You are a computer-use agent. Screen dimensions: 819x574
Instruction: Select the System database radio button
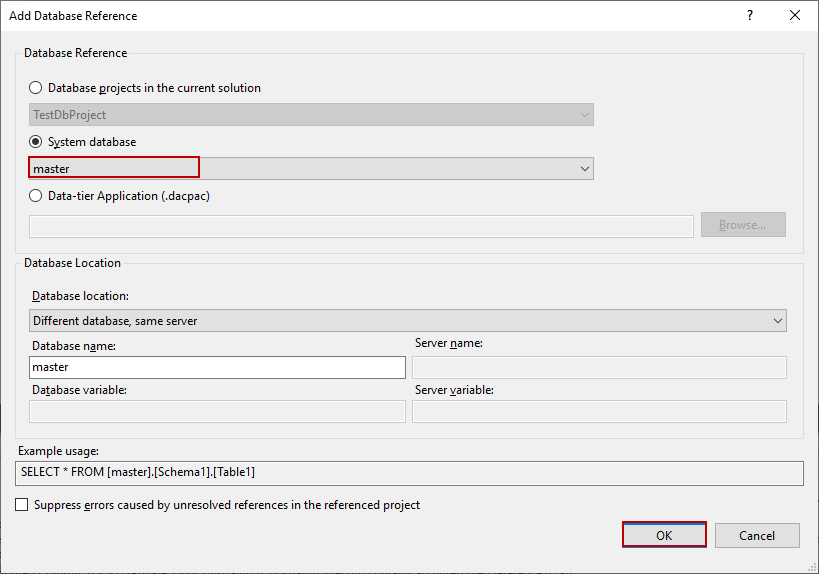click(36, 142)
